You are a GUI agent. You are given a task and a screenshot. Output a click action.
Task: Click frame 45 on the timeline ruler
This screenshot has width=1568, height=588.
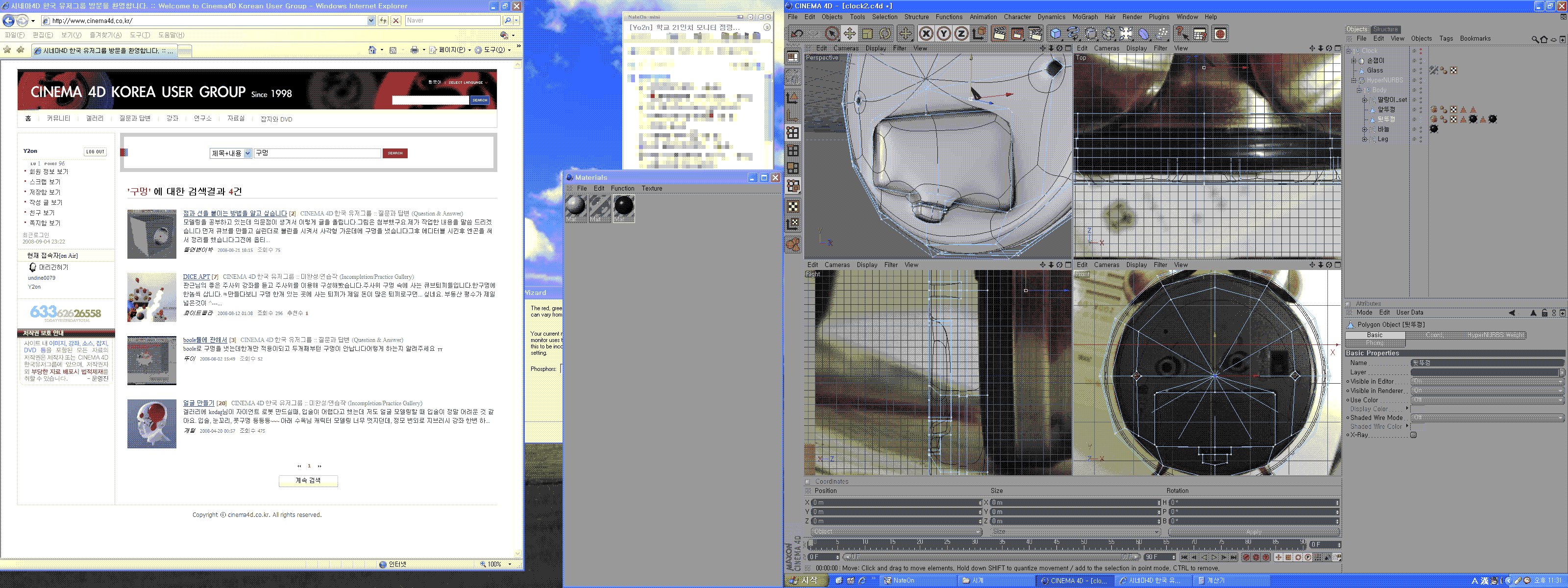pyautogui.click(x=1057, y=543)
